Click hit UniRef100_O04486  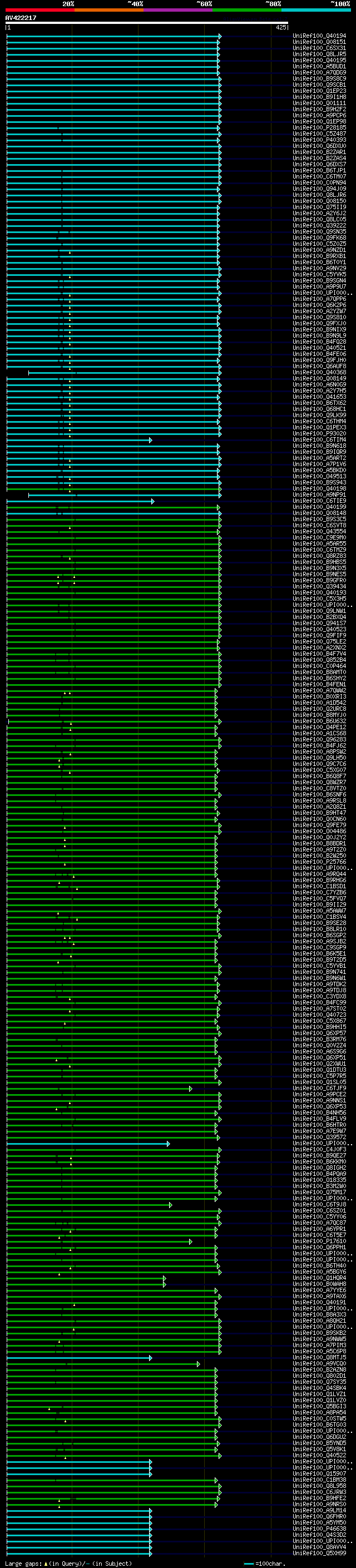(319, 832)
